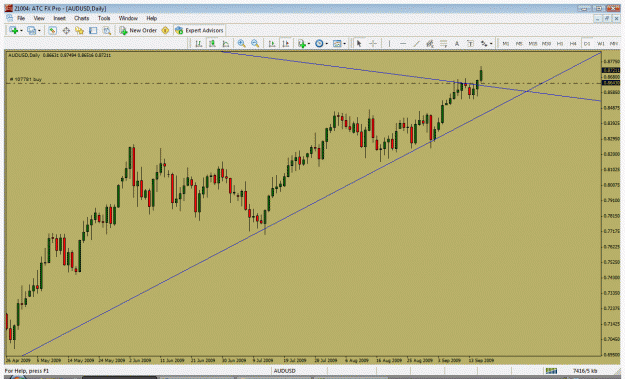Click the chart document icon beside File menu
Image resolution: width=625 pixels, height=379 pixels.
tap(9, 18)
